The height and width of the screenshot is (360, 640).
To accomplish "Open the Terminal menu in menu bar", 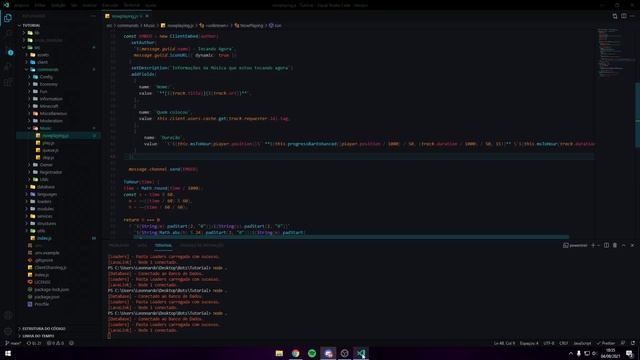I will tap(132, 5).
